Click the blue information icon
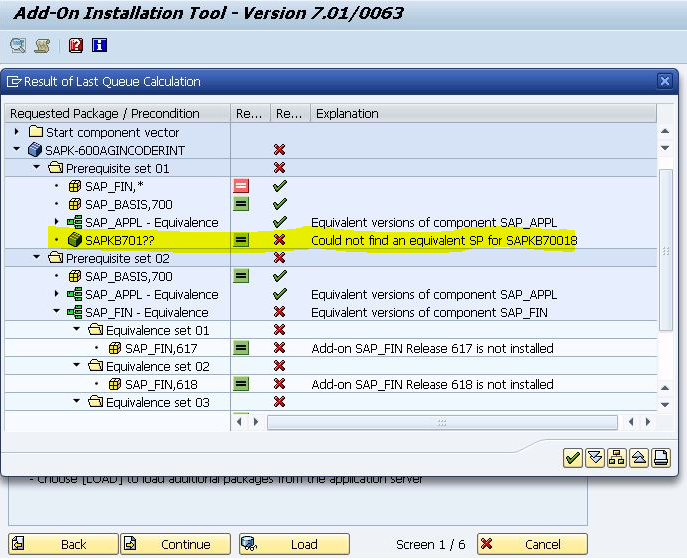Image resolution: width=687 pixels, height=560 pixels. pyautogui.click(x=99, y=45)
